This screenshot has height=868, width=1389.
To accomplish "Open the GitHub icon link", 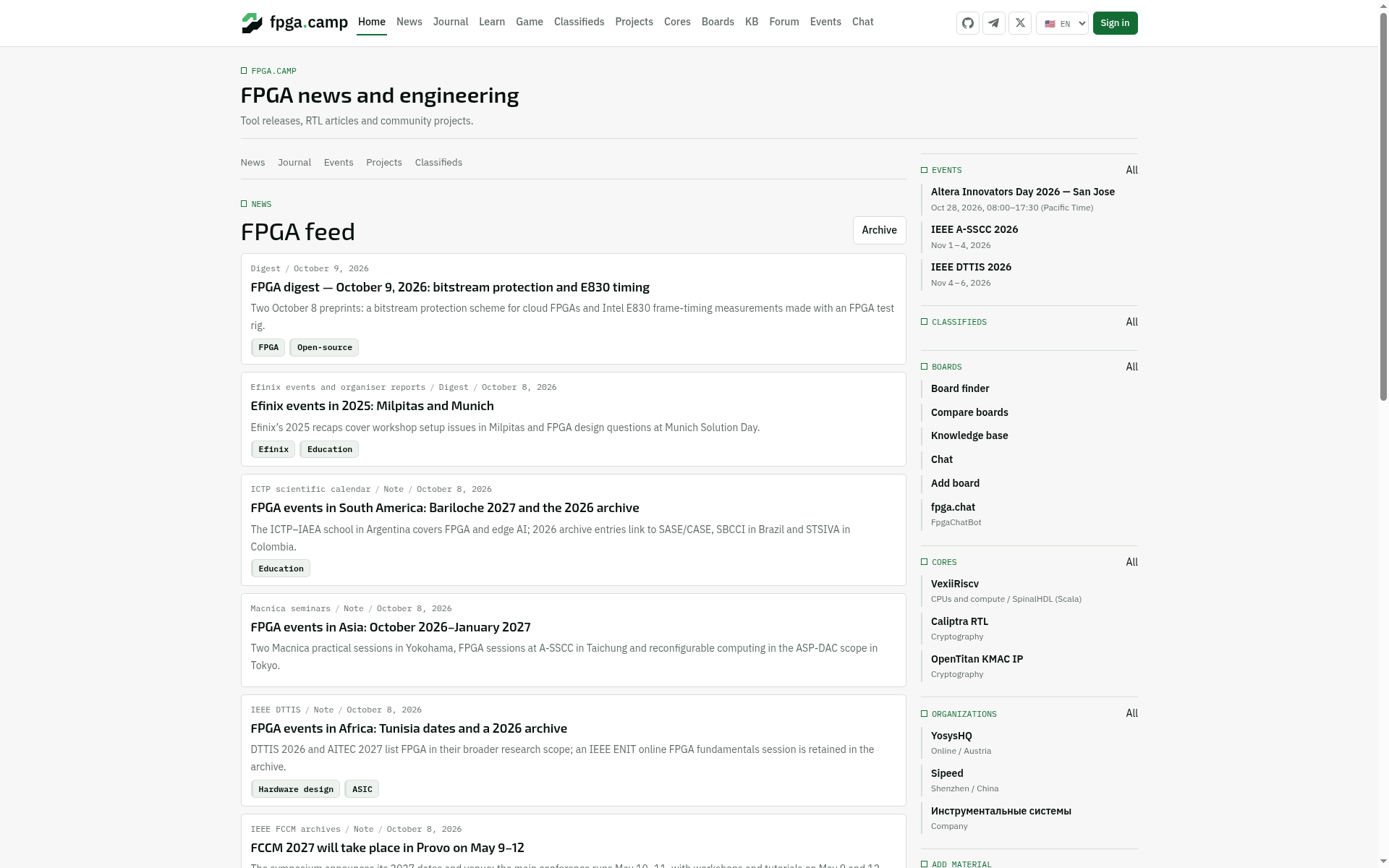I will 967,23.
